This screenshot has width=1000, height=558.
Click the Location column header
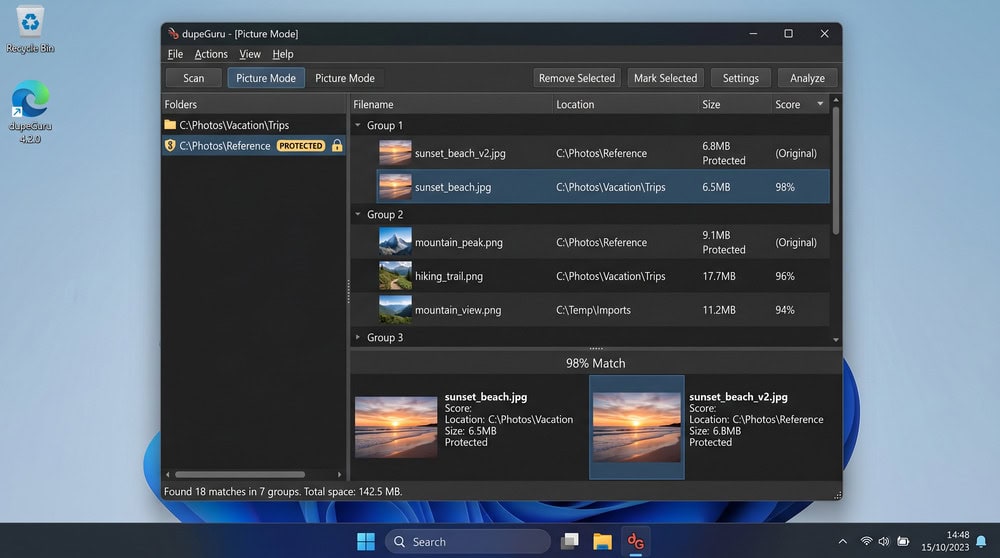625,104
